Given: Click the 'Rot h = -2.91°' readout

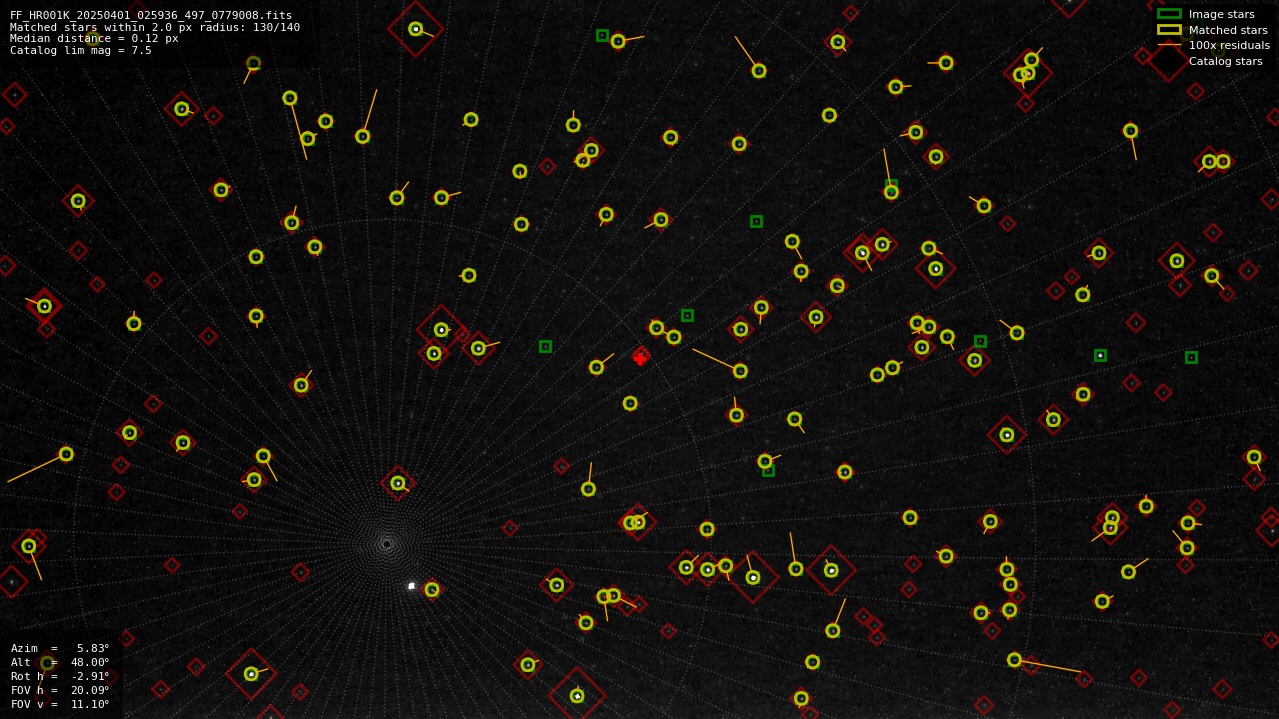Looking at the screenshot, I should pos(60,676).
